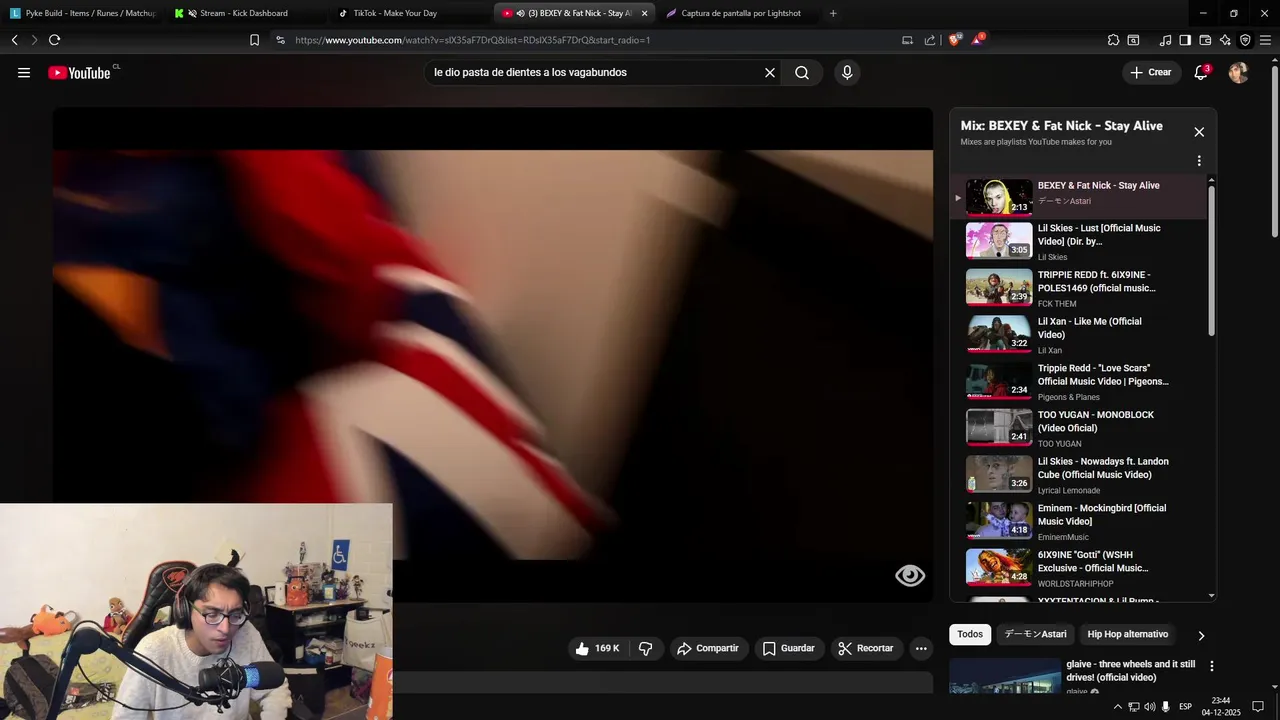
Task: Open the account avatar menu
Action: (1238, 73)
